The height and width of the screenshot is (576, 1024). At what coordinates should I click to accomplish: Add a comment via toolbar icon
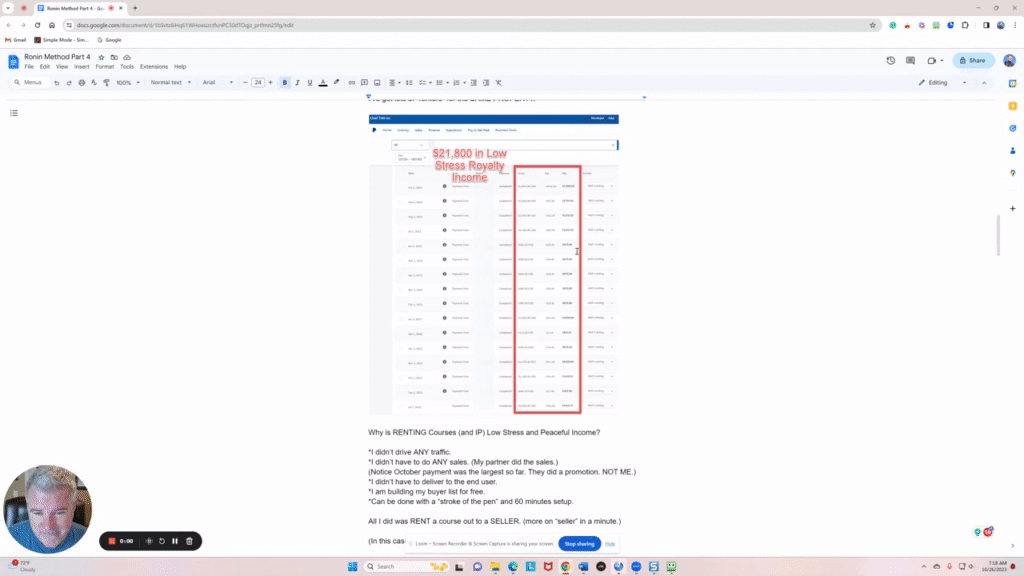(x=364, y=83)
